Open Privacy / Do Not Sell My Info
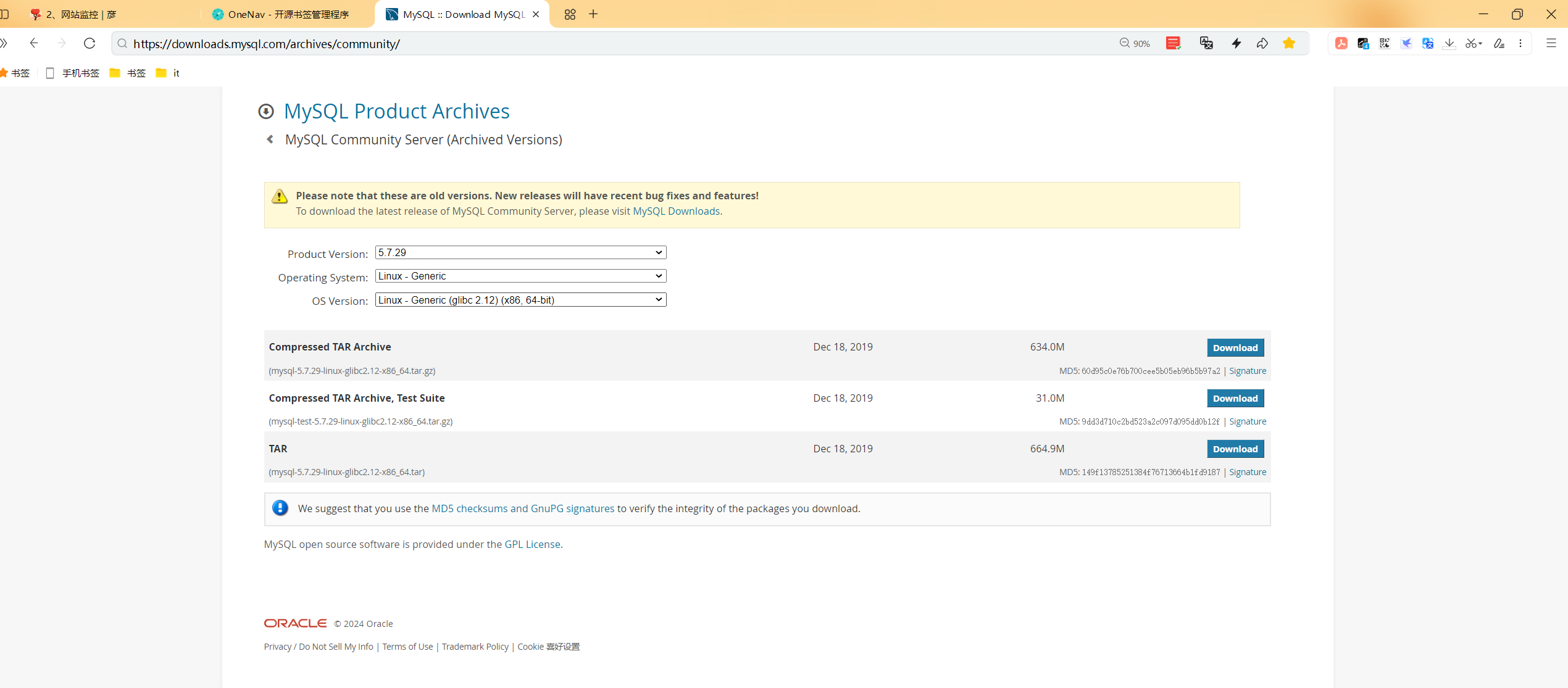Screen dimensions: 1568x688 tap(319, 647)
